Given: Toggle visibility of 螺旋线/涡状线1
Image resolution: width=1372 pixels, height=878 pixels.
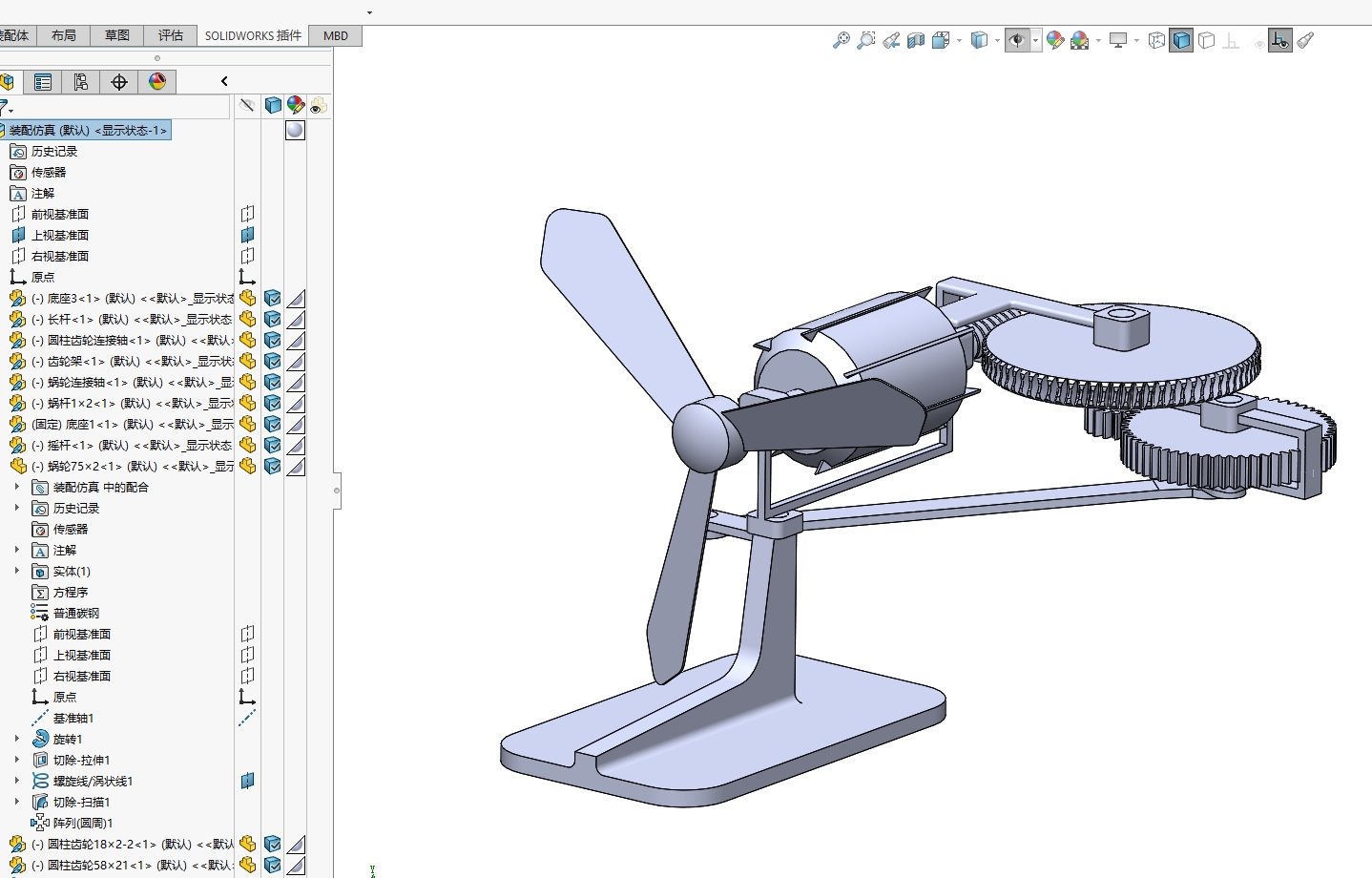Looking at the screenshot, I should [x=247, y=781].
